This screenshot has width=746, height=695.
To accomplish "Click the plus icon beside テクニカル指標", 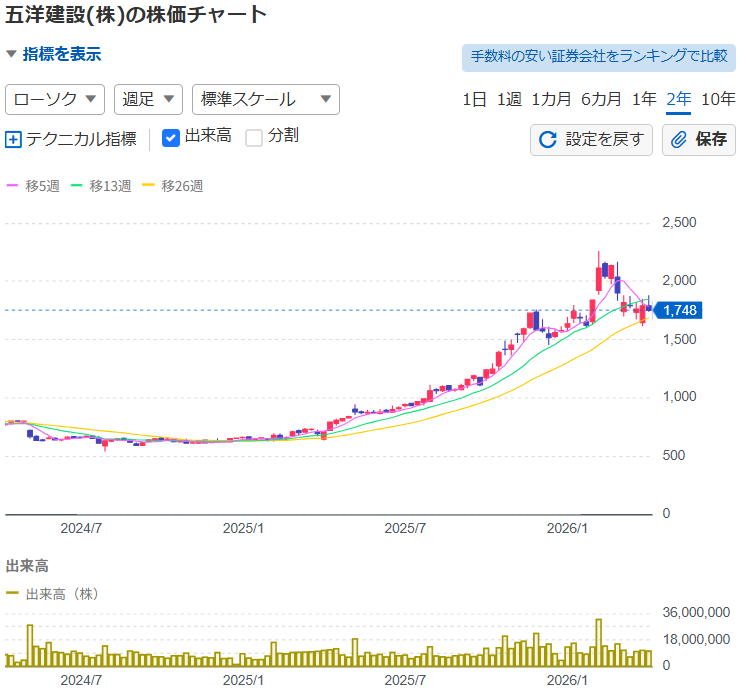I will (x=13, y=139).
